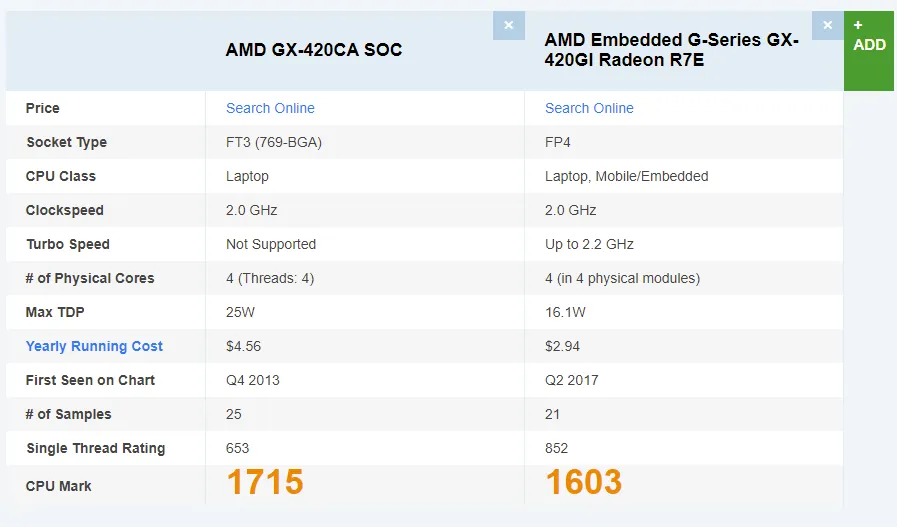897x527 pixels.
Task: Click the FT3 (769-BGA) socket value
Action: click(274, 142)
